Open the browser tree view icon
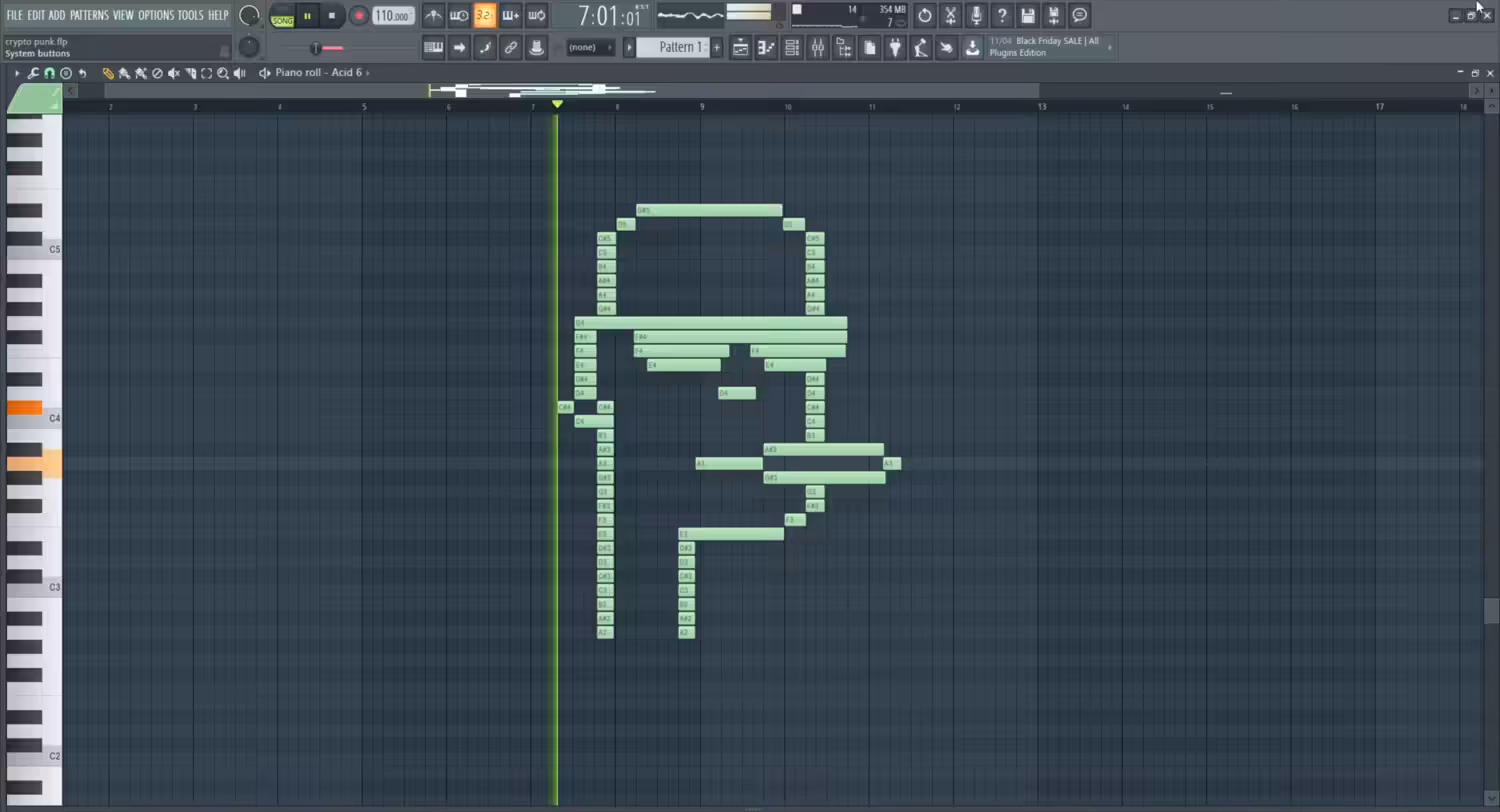The height and width of the screenshot is (812, 1500). pos(844,47)
